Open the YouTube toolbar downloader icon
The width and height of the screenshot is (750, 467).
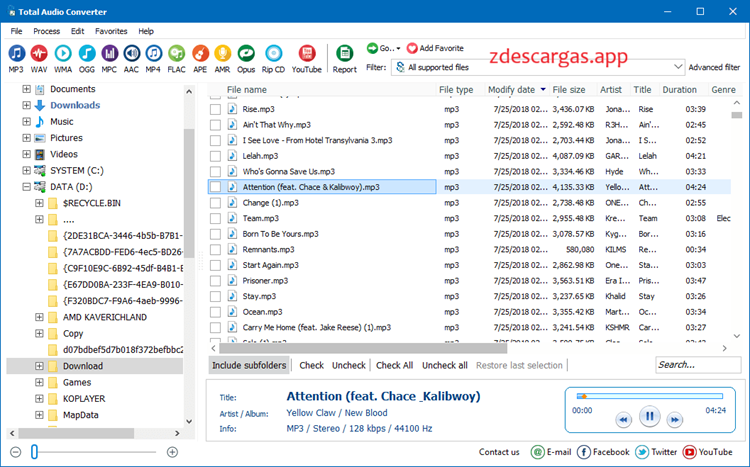[x=307, y=54]
